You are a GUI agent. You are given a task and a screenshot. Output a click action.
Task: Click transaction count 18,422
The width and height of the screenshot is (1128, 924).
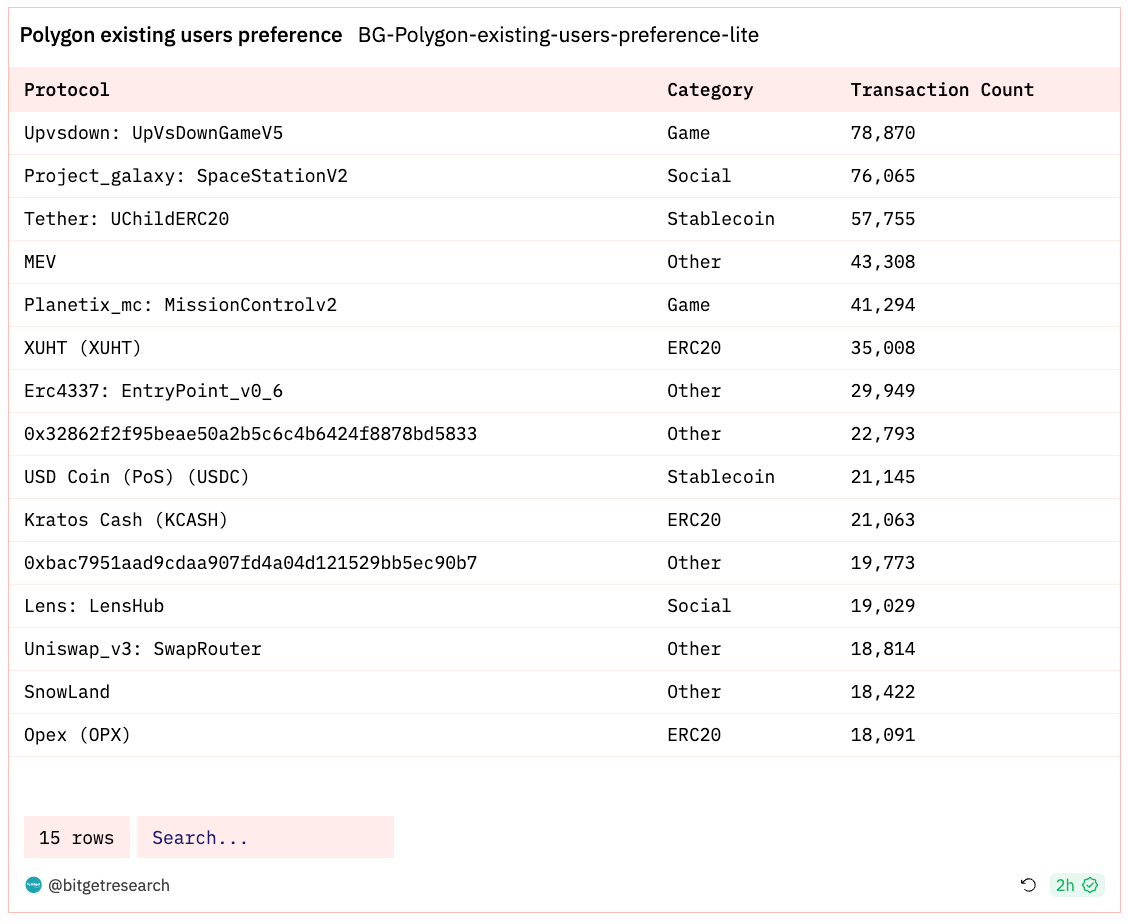tap(883, 692)
